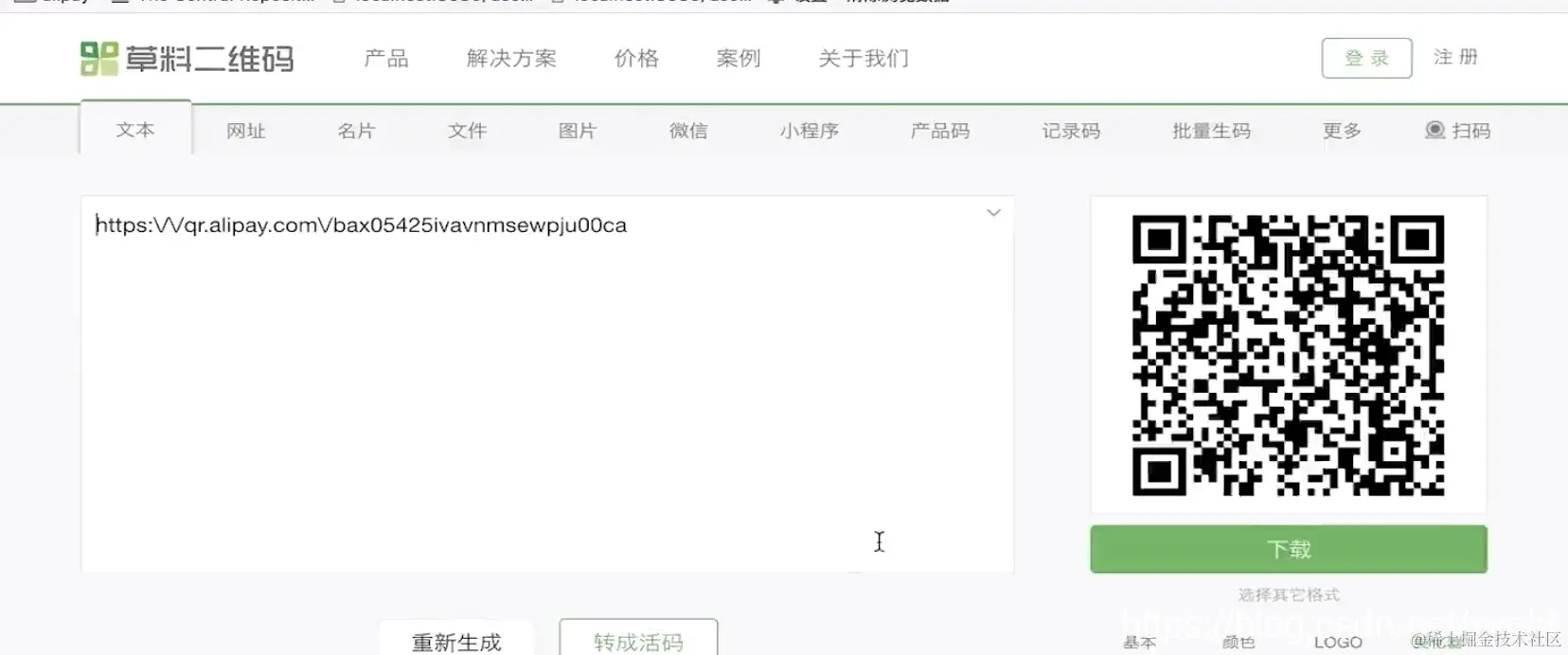This screenshot has width=1568, height=655.
Task: Select the 文本 tab
Action: tap(135, 129)
